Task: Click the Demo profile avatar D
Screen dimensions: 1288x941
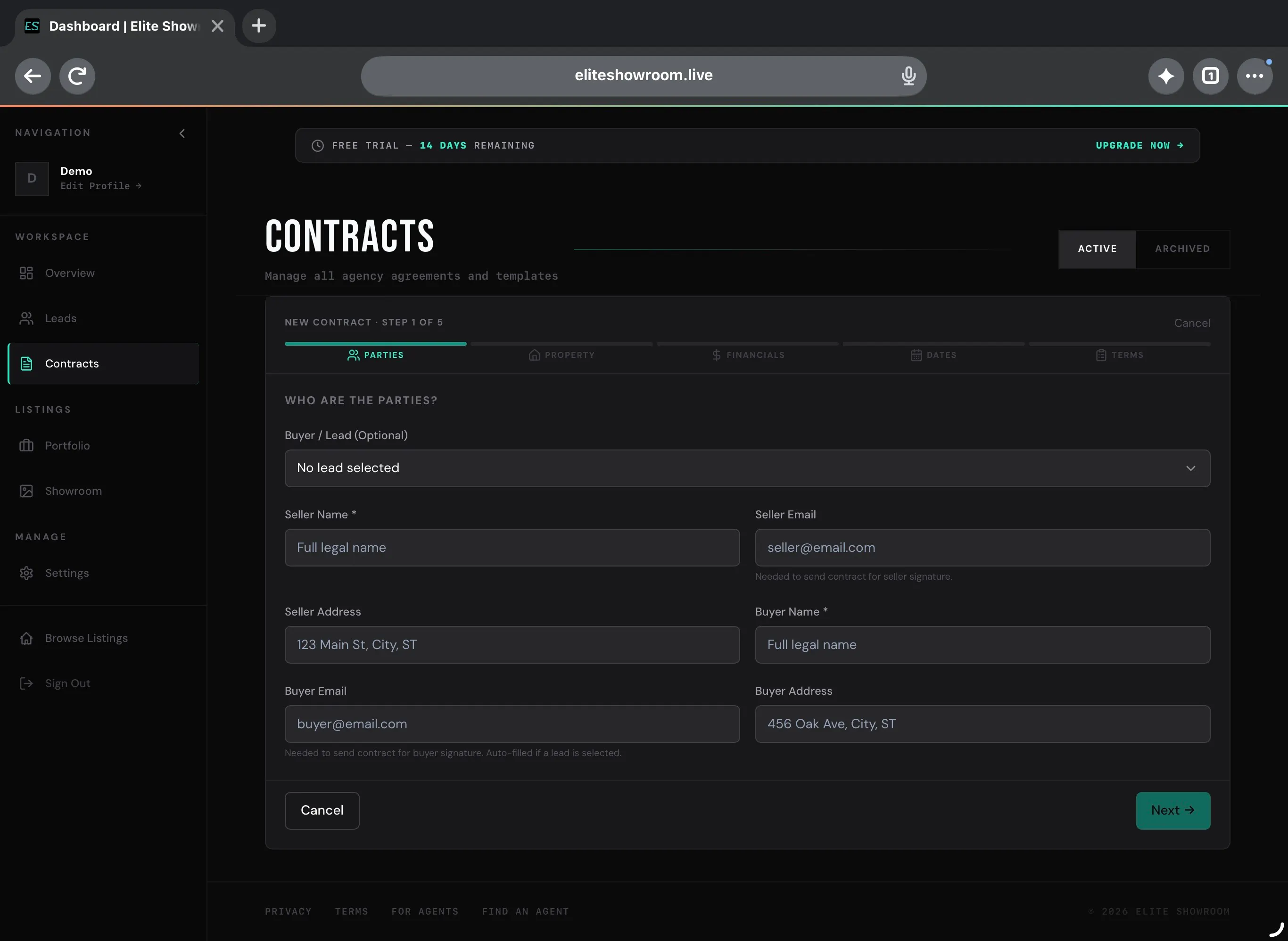Action: (x=32, y=178)
